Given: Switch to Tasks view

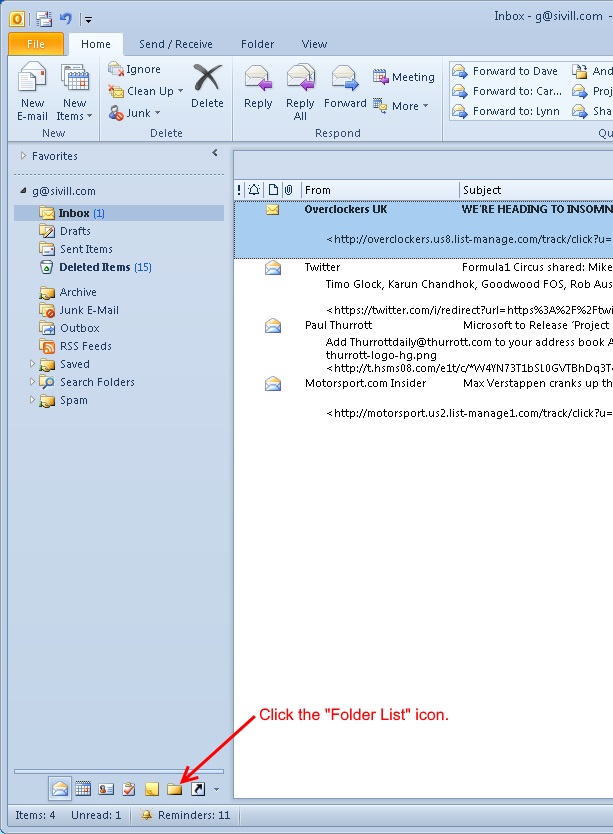Looking at the screenshot, I should (x=129, y=789).
